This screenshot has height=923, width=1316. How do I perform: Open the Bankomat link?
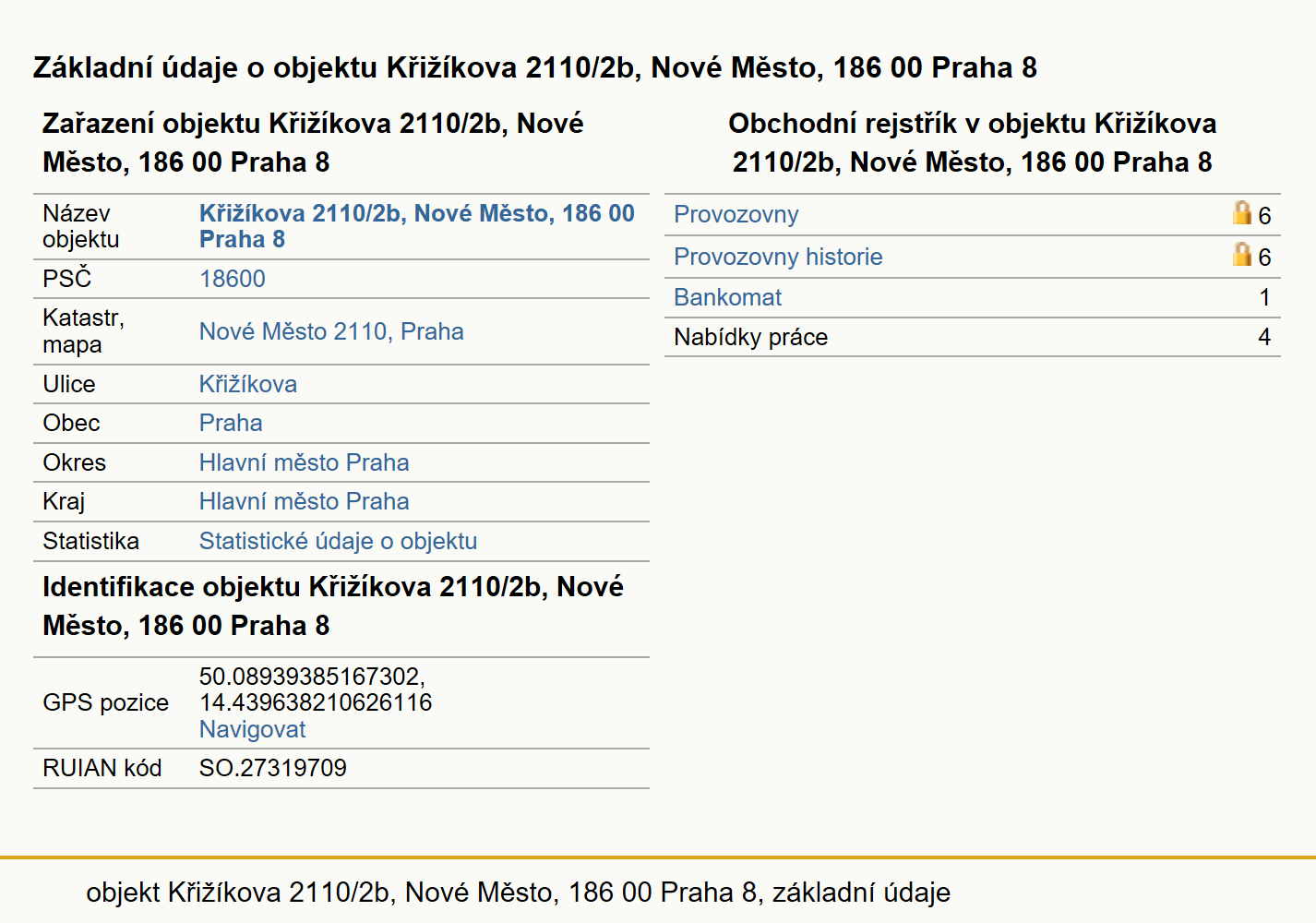[727, 297]
